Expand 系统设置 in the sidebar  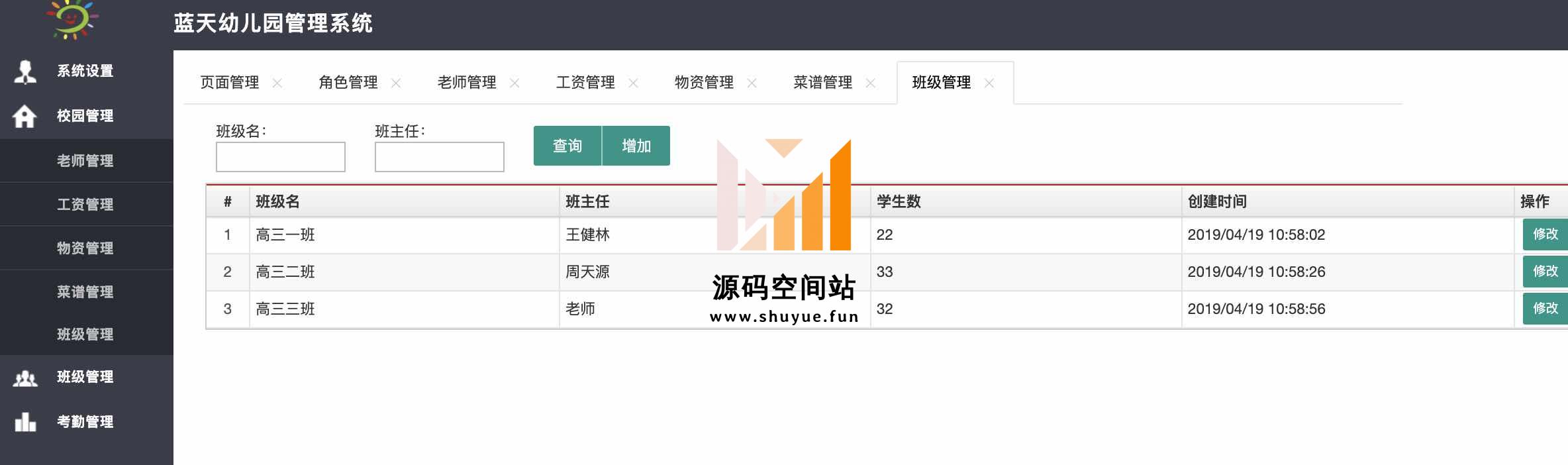click(86, 72)
